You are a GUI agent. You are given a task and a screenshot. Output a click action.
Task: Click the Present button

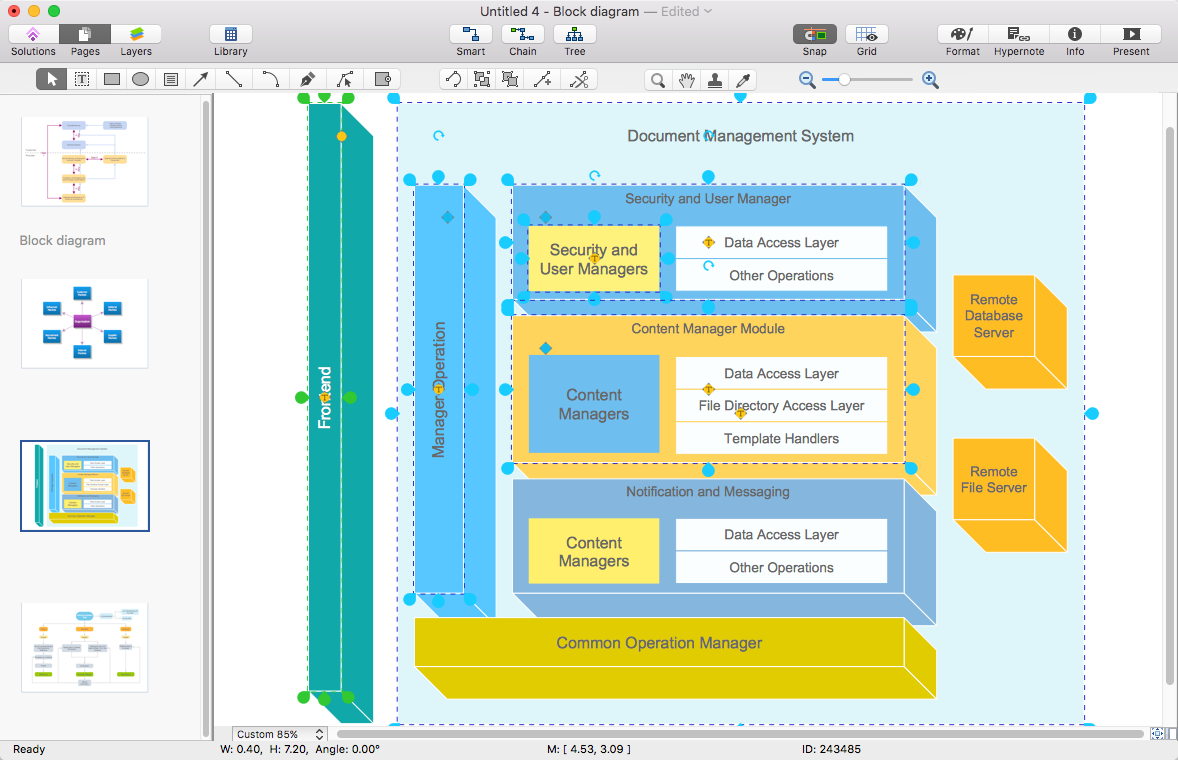click(1131, 35)
